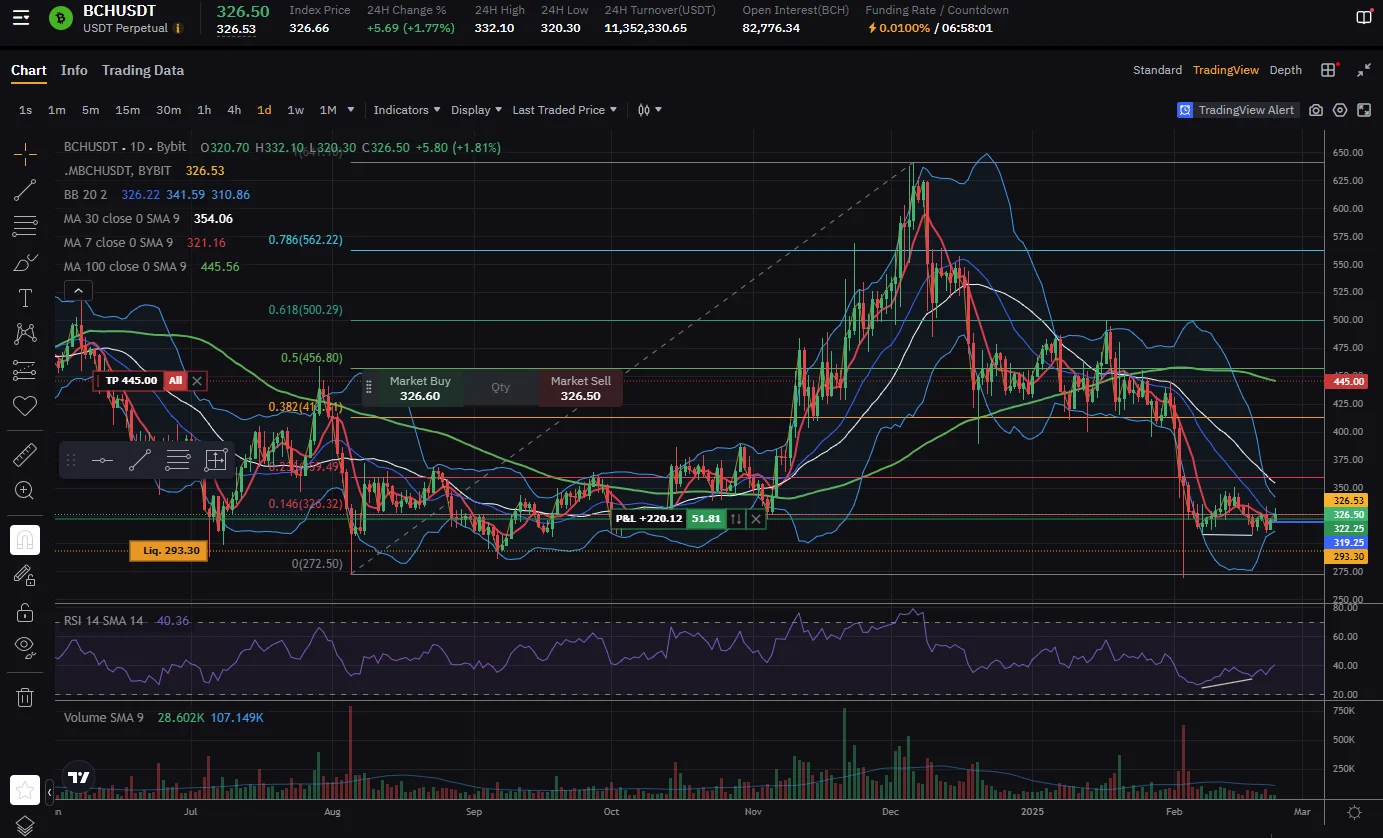Take a chart snapshot with camera icon
1383x838 pixels.
point(1316,110)
